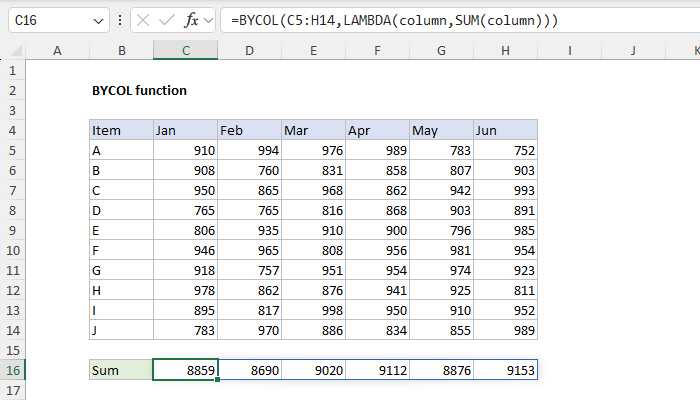The width and height of the screenshot is (700, 400).
Task: Click Jun value 811 in row H
Action: click(x=505, y=291)
